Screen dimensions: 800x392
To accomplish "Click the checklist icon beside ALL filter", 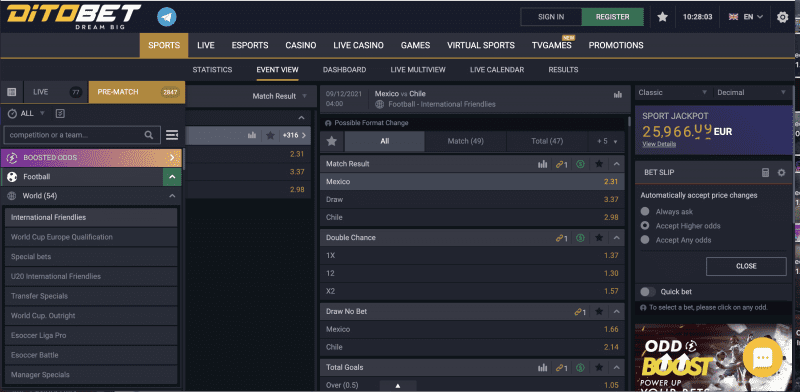I will (60, 113).
